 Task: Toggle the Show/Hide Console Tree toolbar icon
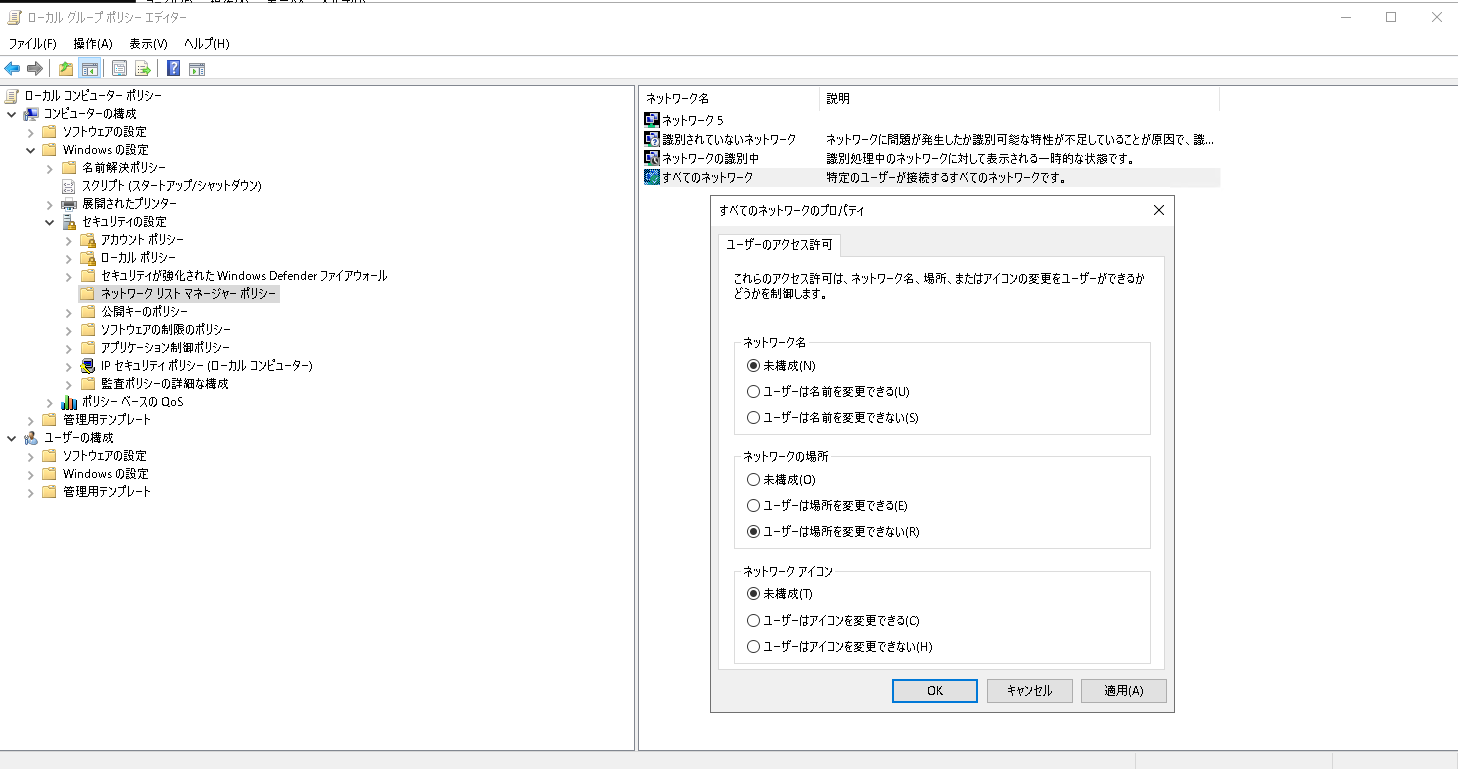tap(89, 68)
